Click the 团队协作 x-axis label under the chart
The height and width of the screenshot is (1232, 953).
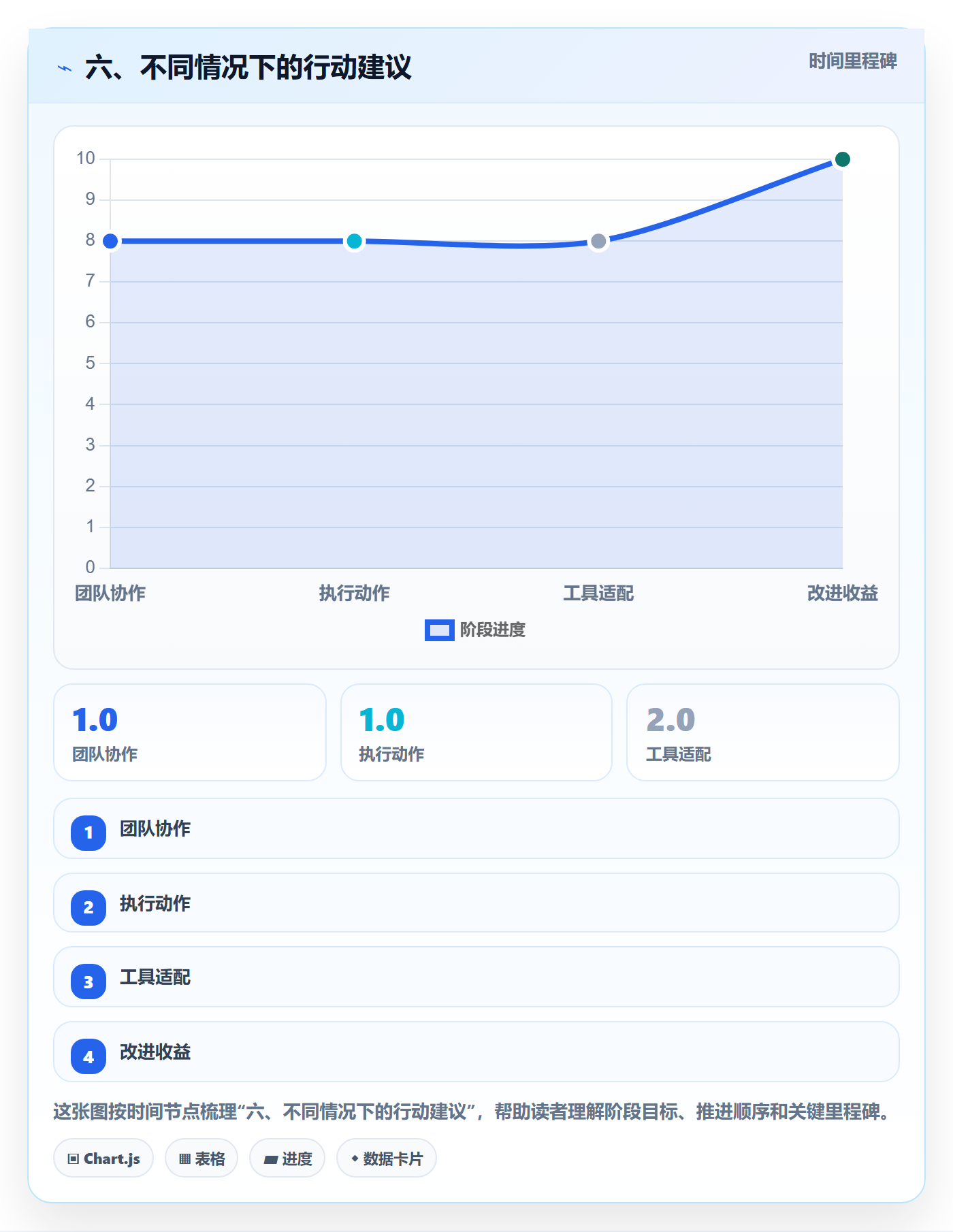(x=110, y=594)
